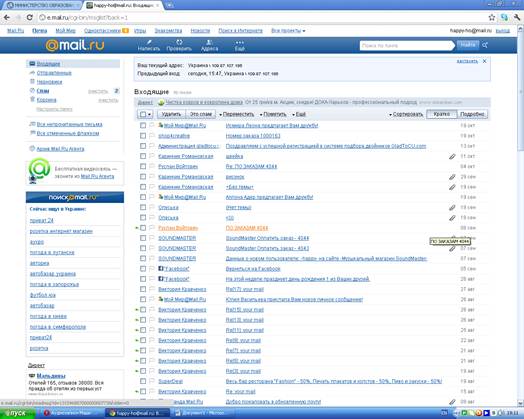This screenshot has width=524, height=419.
Task: Click flag icon for shop4creative message
Action: pyautogui.click(x=152, y=136)
